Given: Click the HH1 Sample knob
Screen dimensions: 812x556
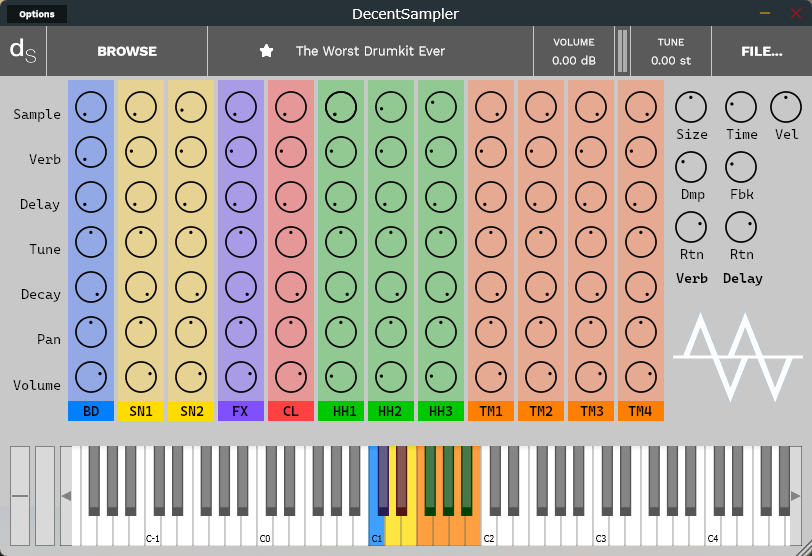Looking at the screenshot, I should tap(341, 107).
